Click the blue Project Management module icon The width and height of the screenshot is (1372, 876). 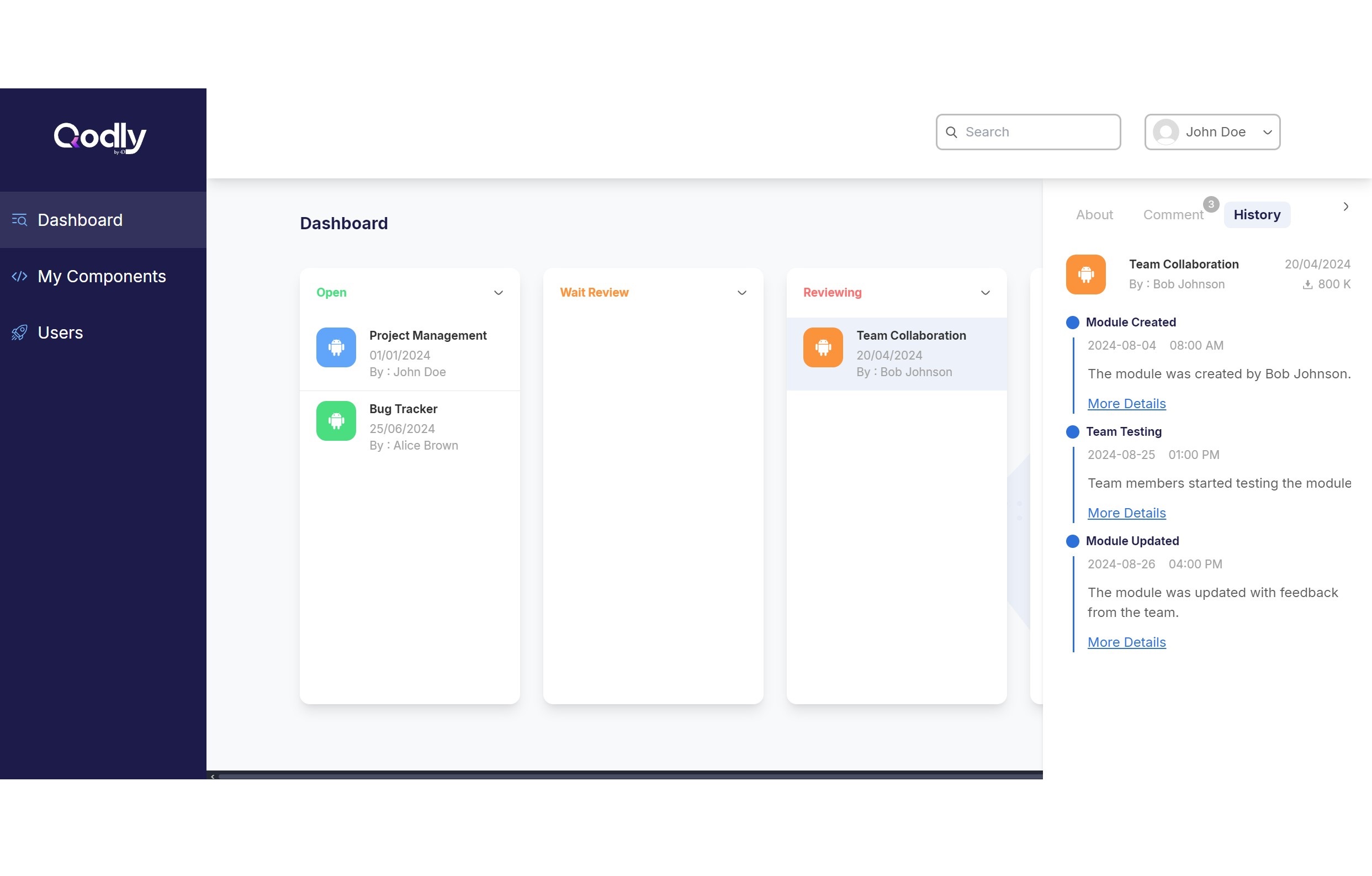[336, 347]
